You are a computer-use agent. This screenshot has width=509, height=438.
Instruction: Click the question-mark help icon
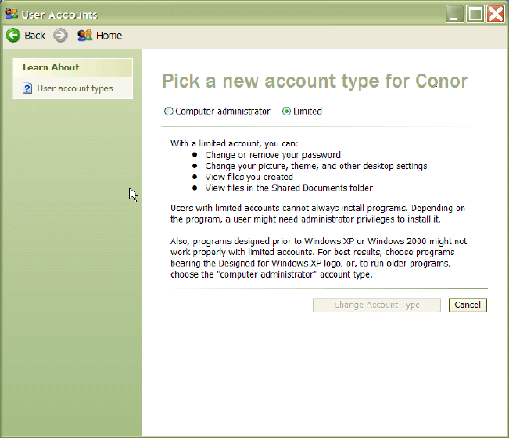(27, 88)
